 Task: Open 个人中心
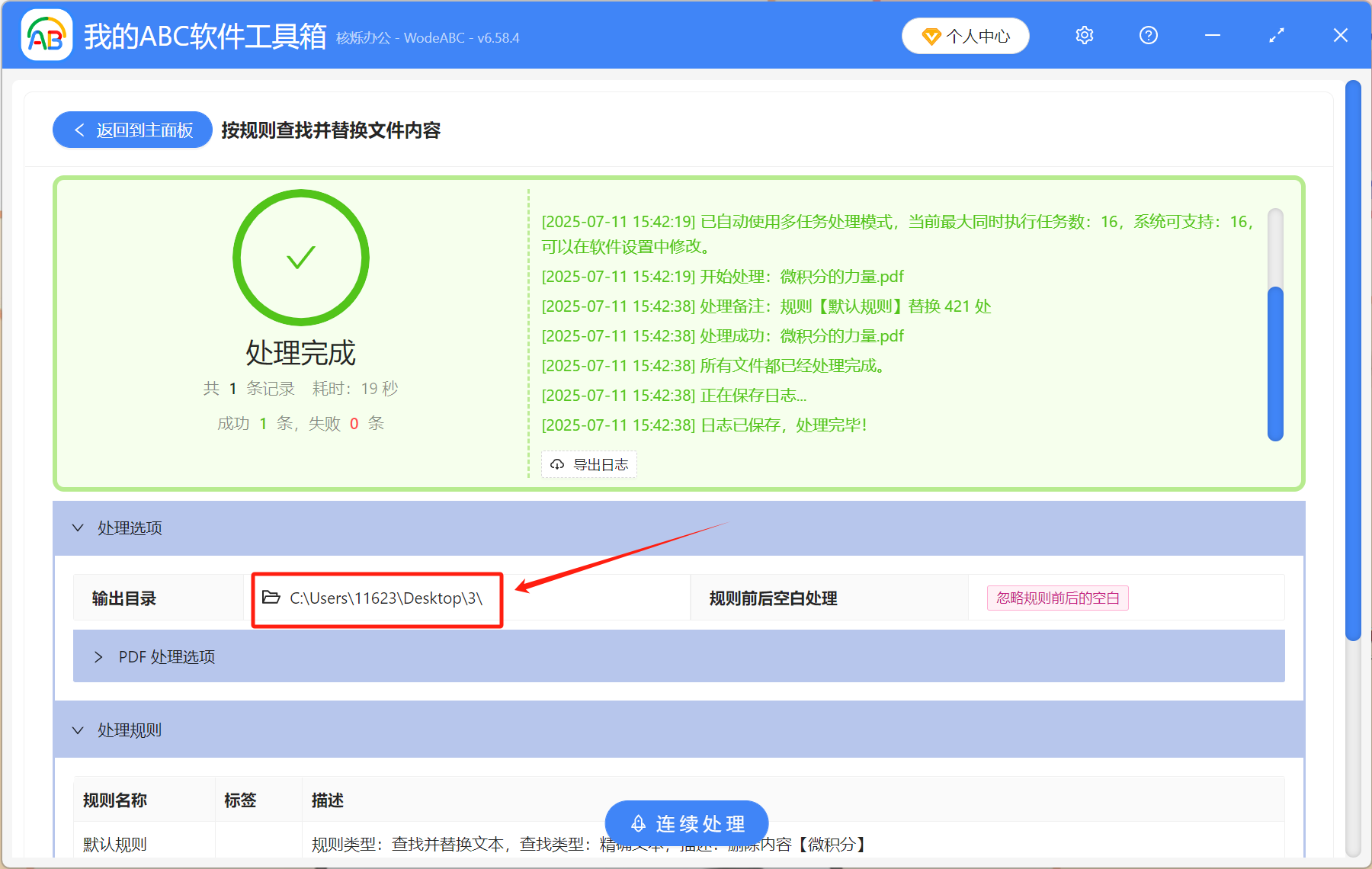coord(965,35)
